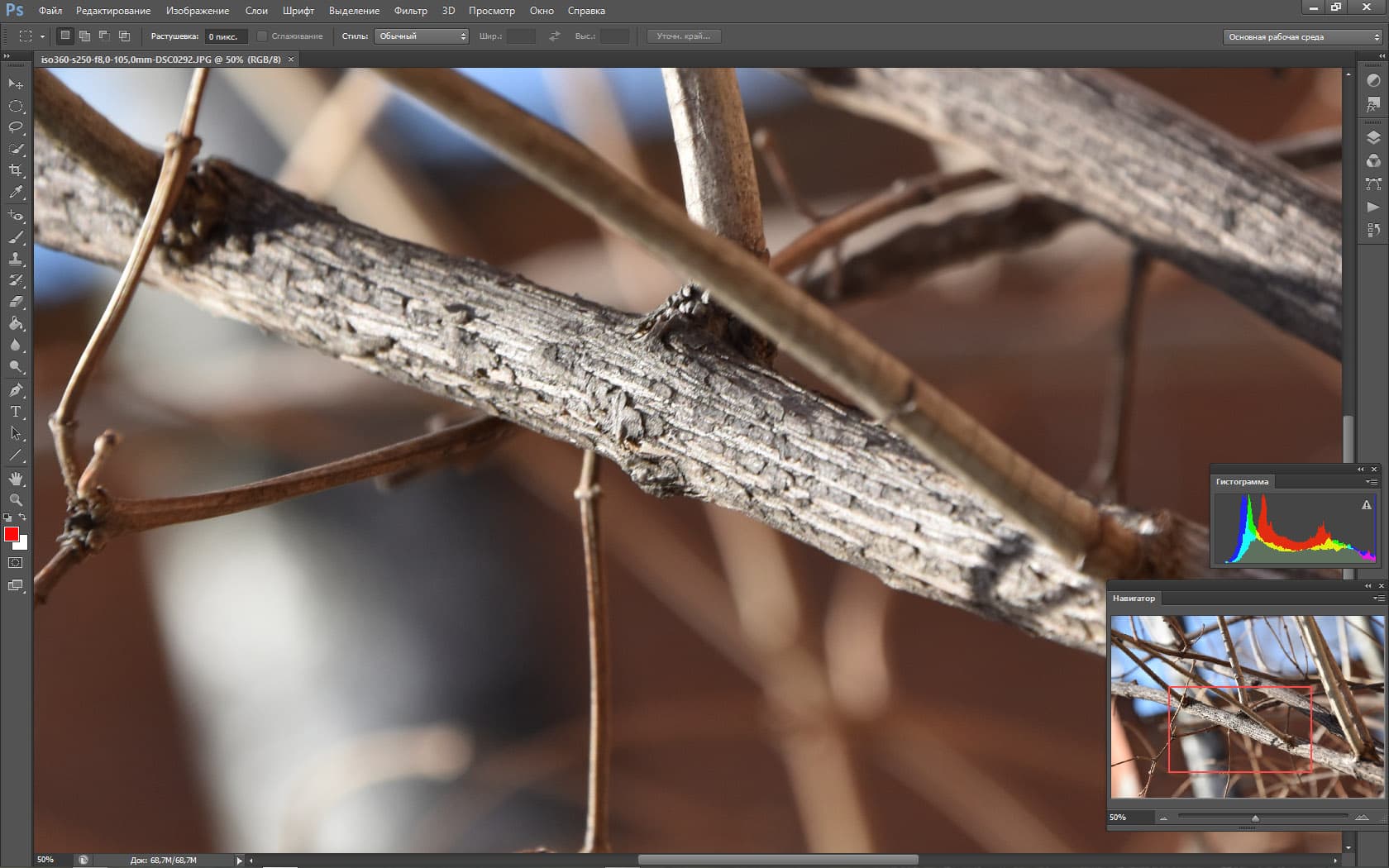
Task: Open the Выделение menu
Action: [x=354, y=11]
